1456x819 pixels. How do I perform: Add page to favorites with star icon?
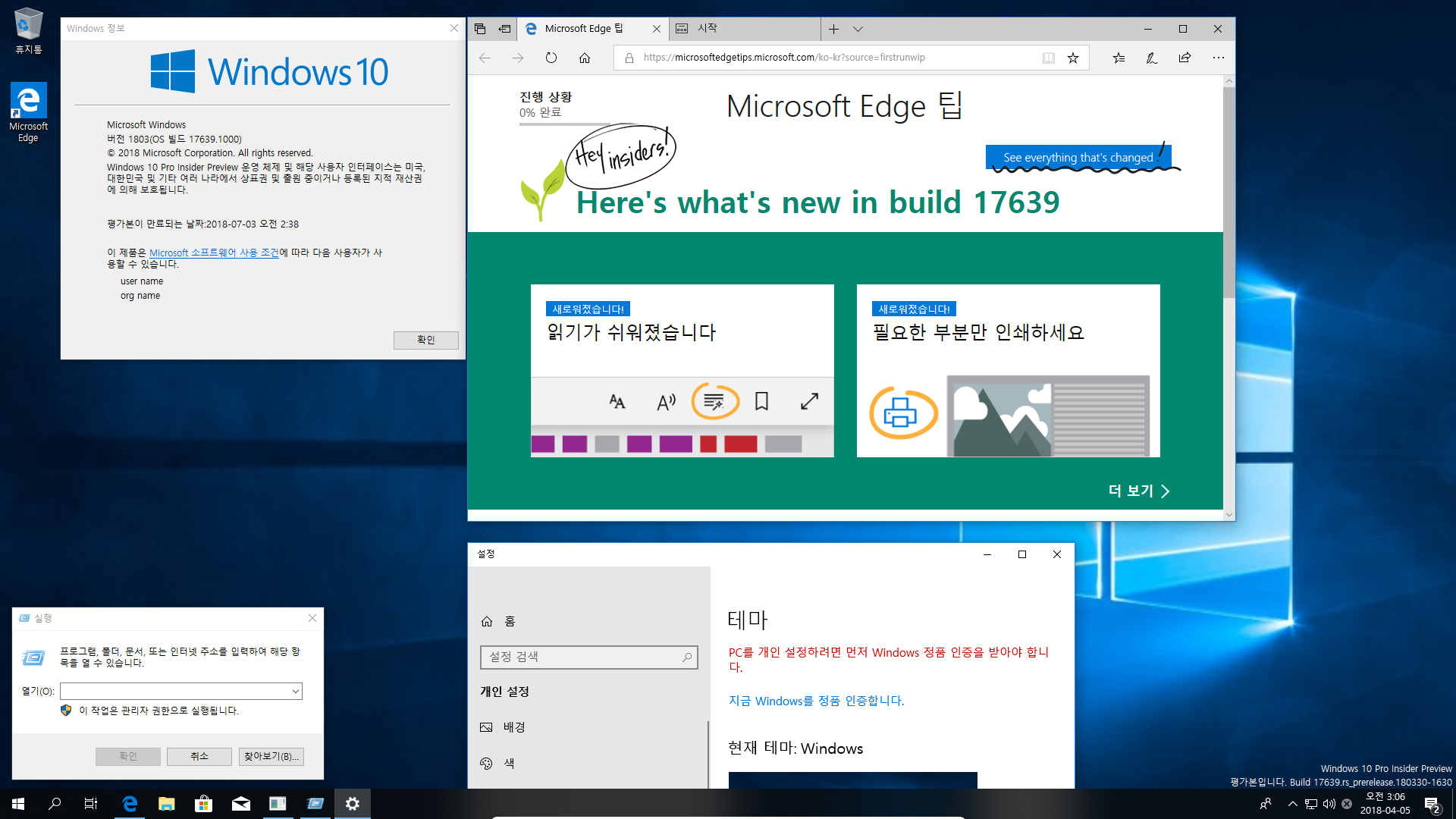1073,58
